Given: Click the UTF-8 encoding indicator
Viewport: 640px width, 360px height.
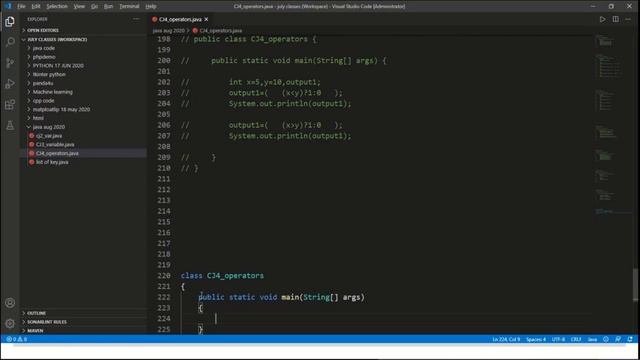Looking at the screenshot, I should (x=558, y=339).
